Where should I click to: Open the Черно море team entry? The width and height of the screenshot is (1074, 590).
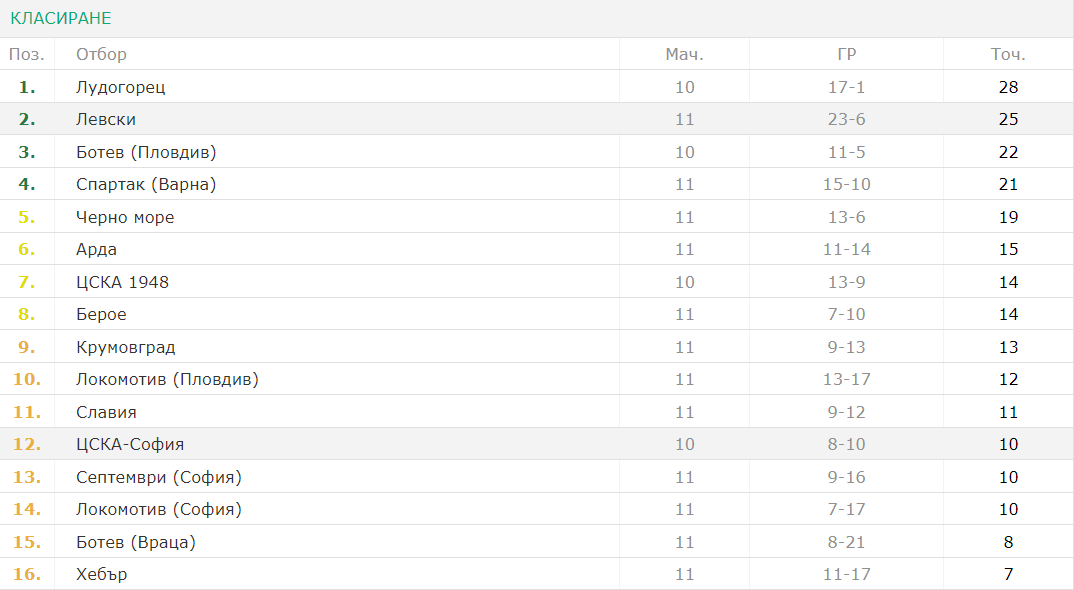point(125,217)
